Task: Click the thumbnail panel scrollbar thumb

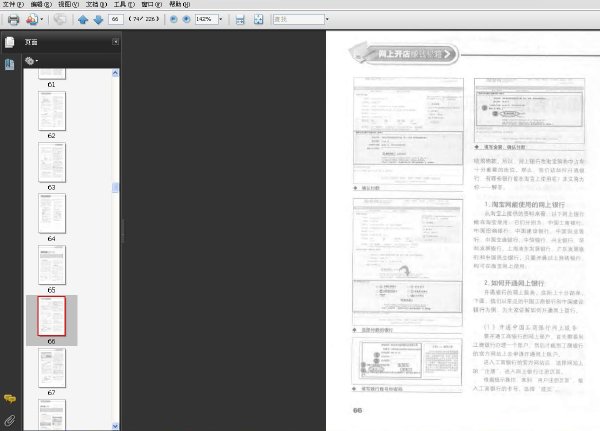Action: point(115,188)
